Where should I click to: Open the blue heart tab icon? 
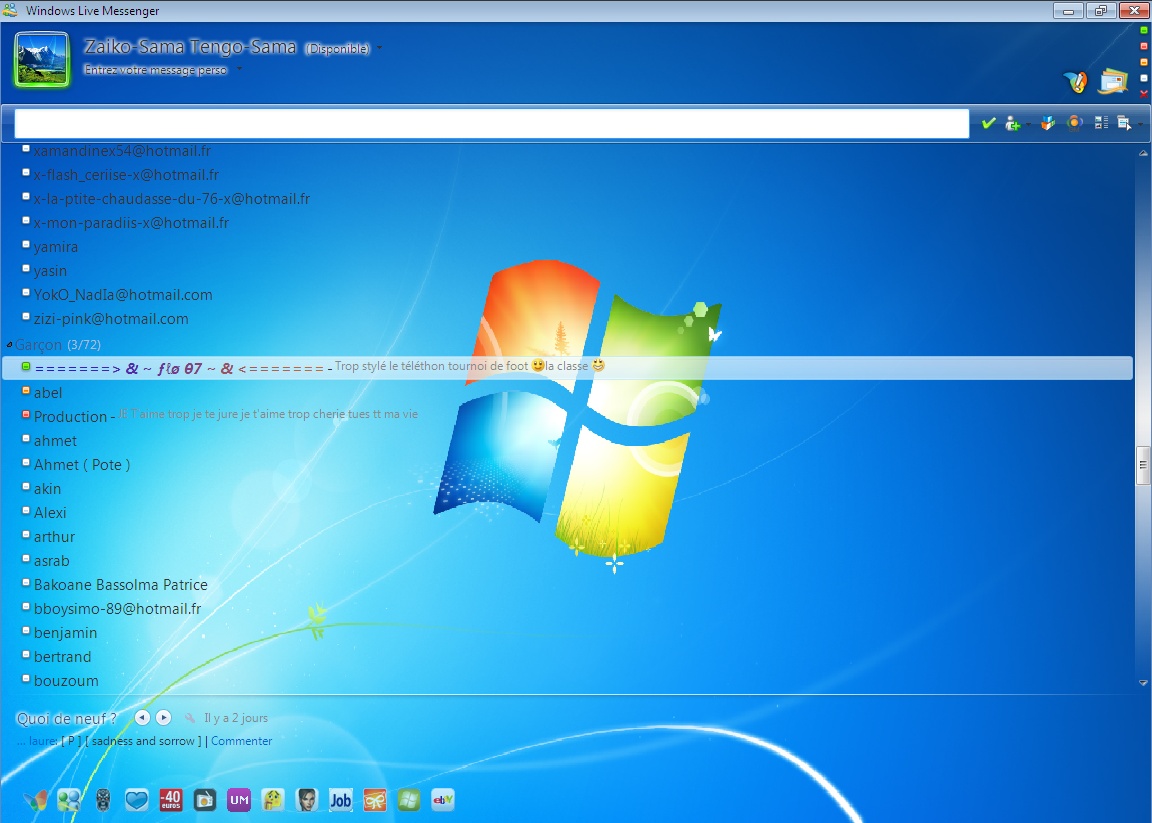tap(137, 799)
